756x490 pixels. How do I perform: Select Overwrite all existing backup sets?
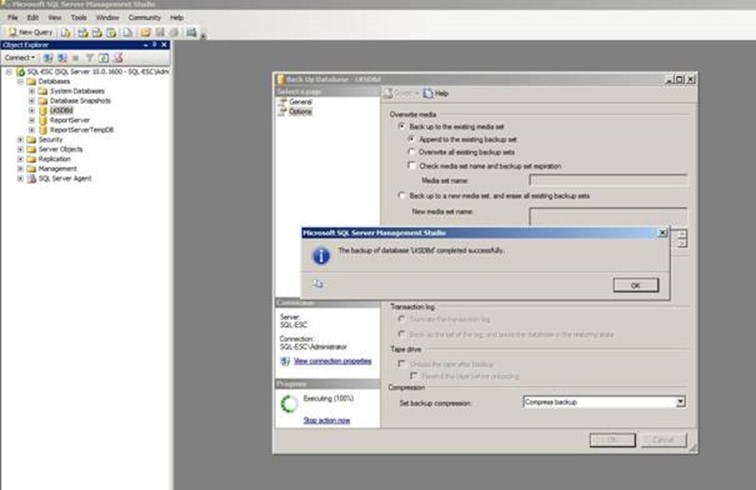(x=411, y=151)
